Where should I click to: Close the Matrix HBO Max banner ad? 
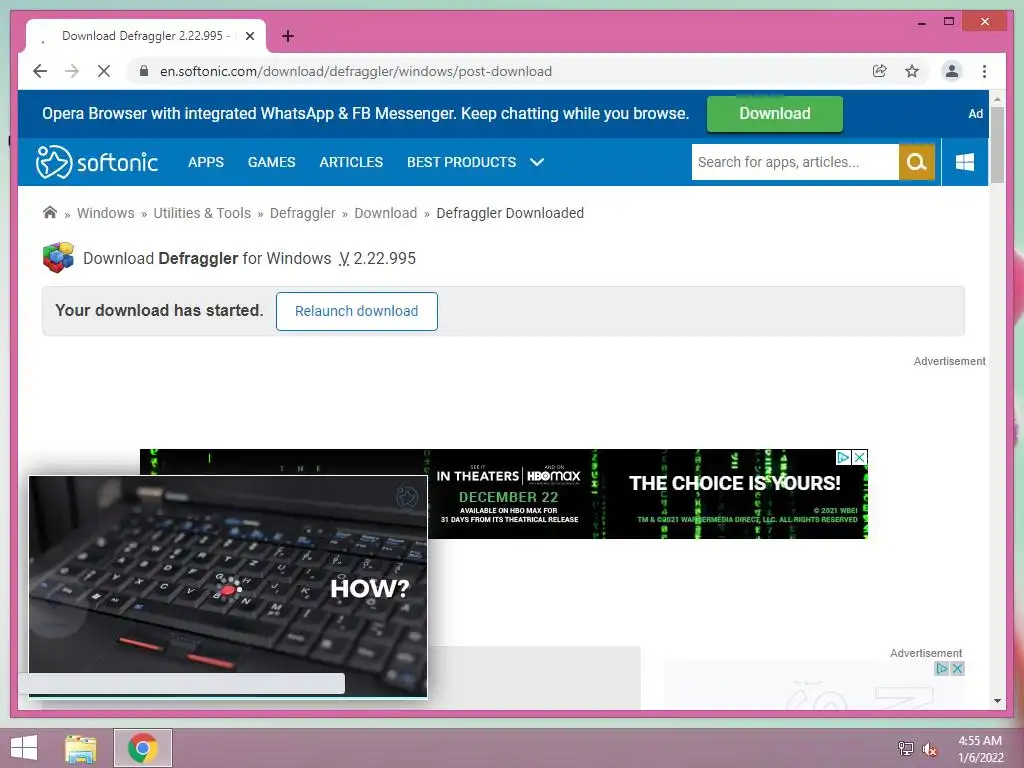click(x=860, y=457)
